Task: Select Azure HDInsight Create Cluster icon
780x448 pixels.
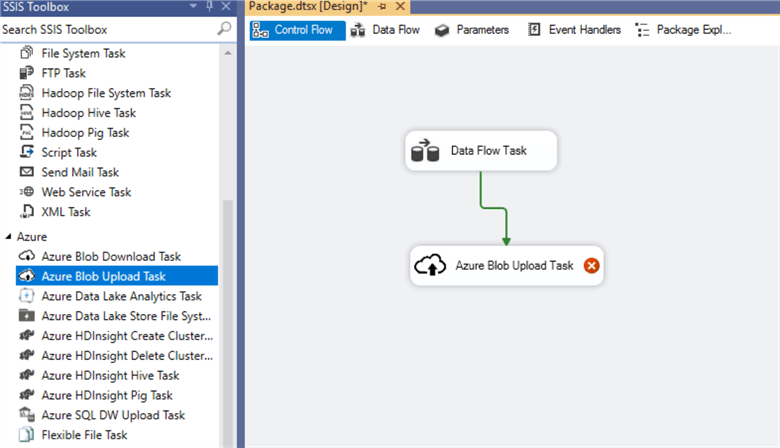Action: pyautogui.click(x=26, y=335)
